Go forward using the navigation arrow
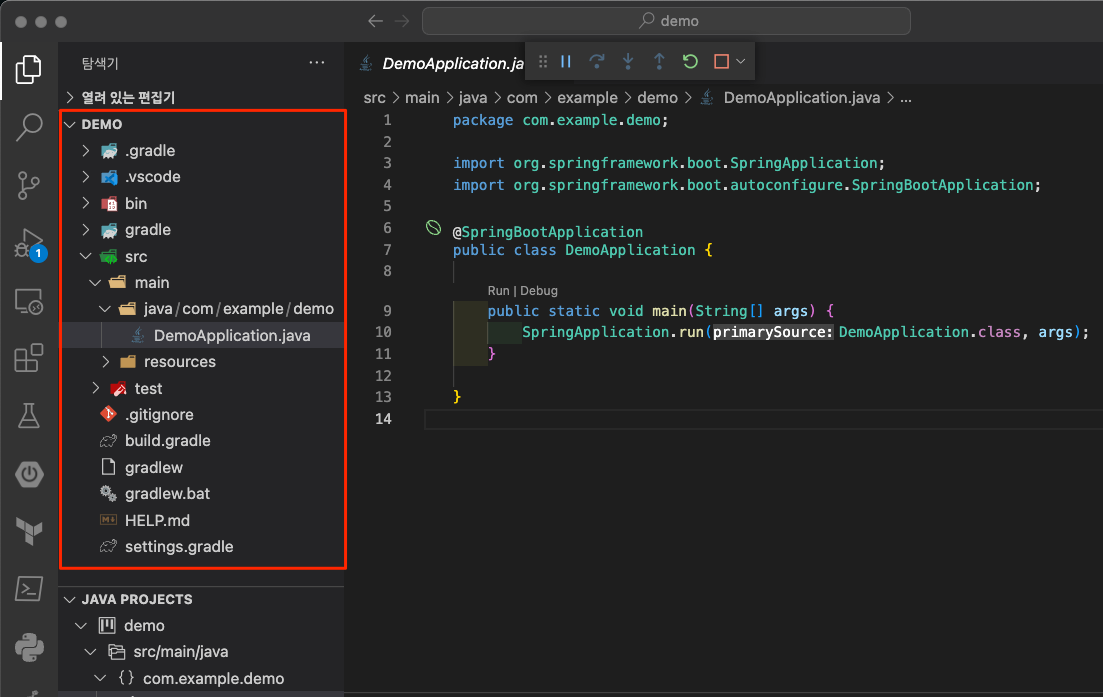1103x697 pixels. pyautogui.click(x=402, y=21)
